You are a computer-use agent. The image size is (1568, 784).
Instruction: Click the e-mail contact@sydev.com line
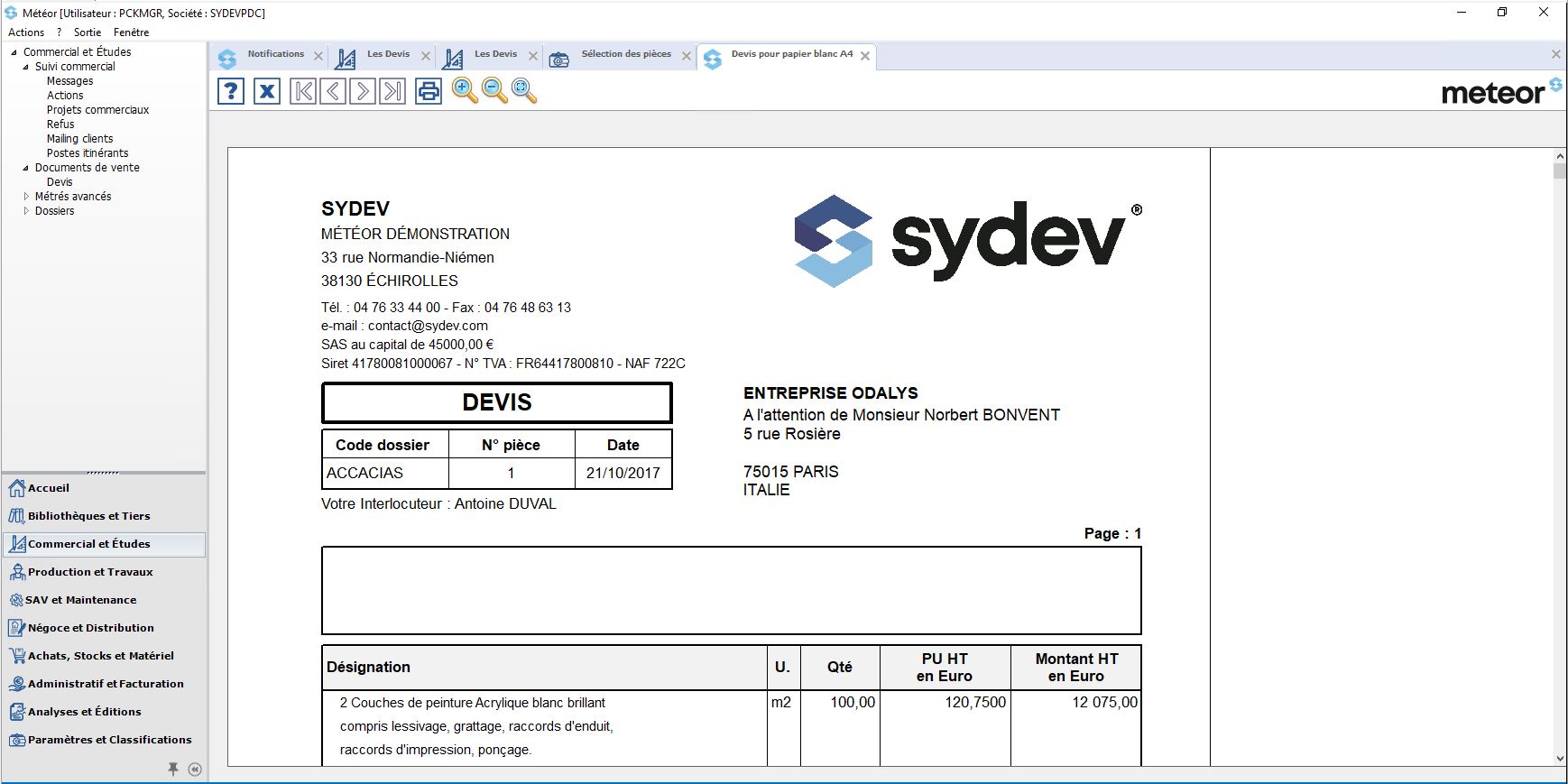(404, 326)
